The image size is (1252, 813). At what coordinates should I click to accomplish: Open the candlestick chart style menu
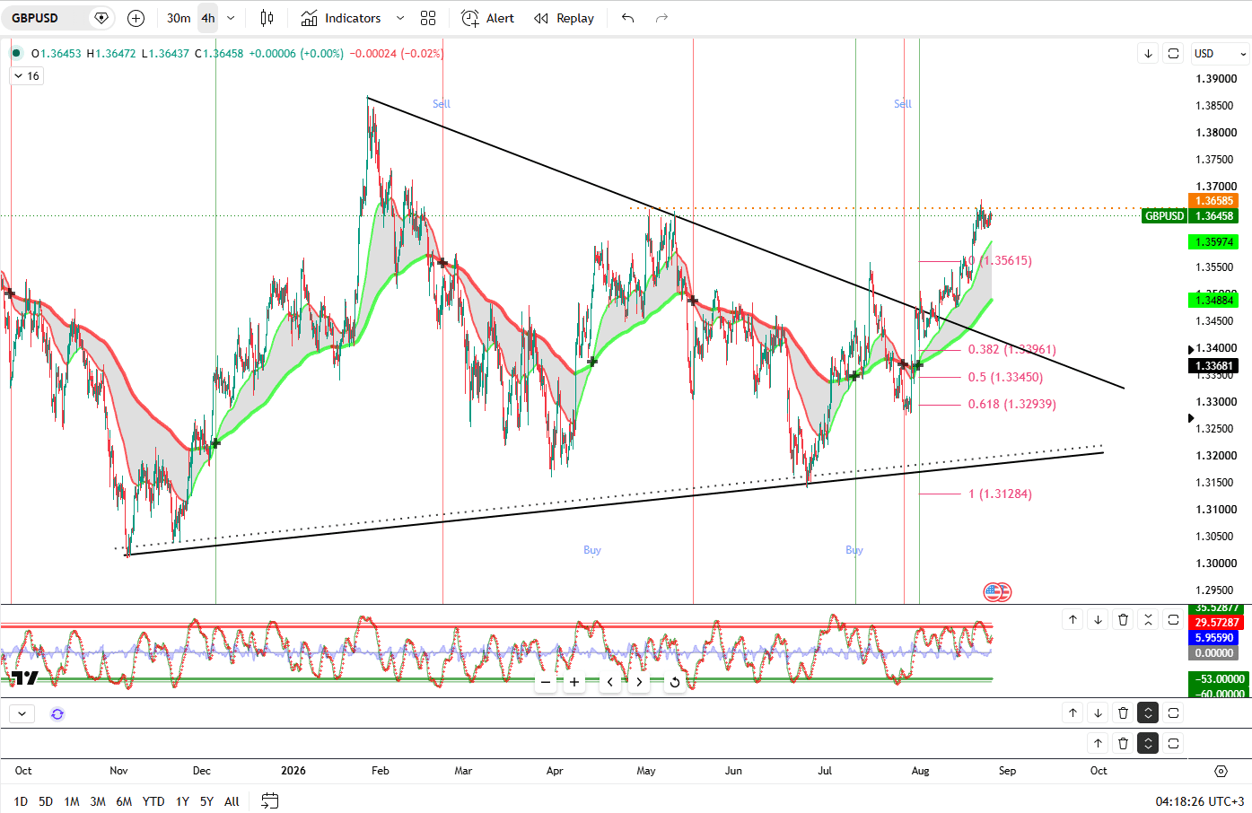266,18
